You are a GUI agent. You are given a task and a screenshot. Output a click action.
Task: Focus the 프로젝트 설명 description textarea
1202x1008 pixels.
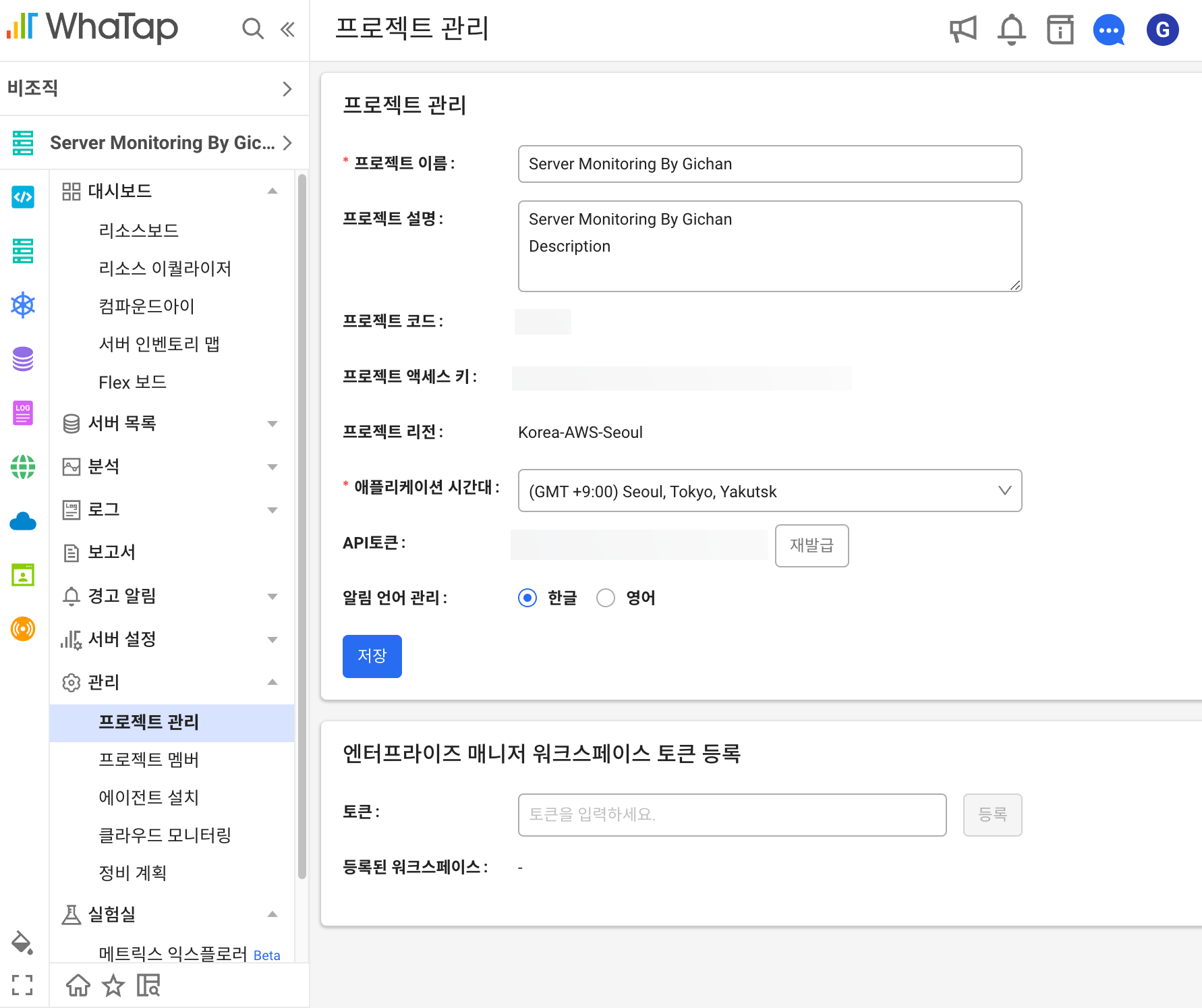click(x=770, y=246)
